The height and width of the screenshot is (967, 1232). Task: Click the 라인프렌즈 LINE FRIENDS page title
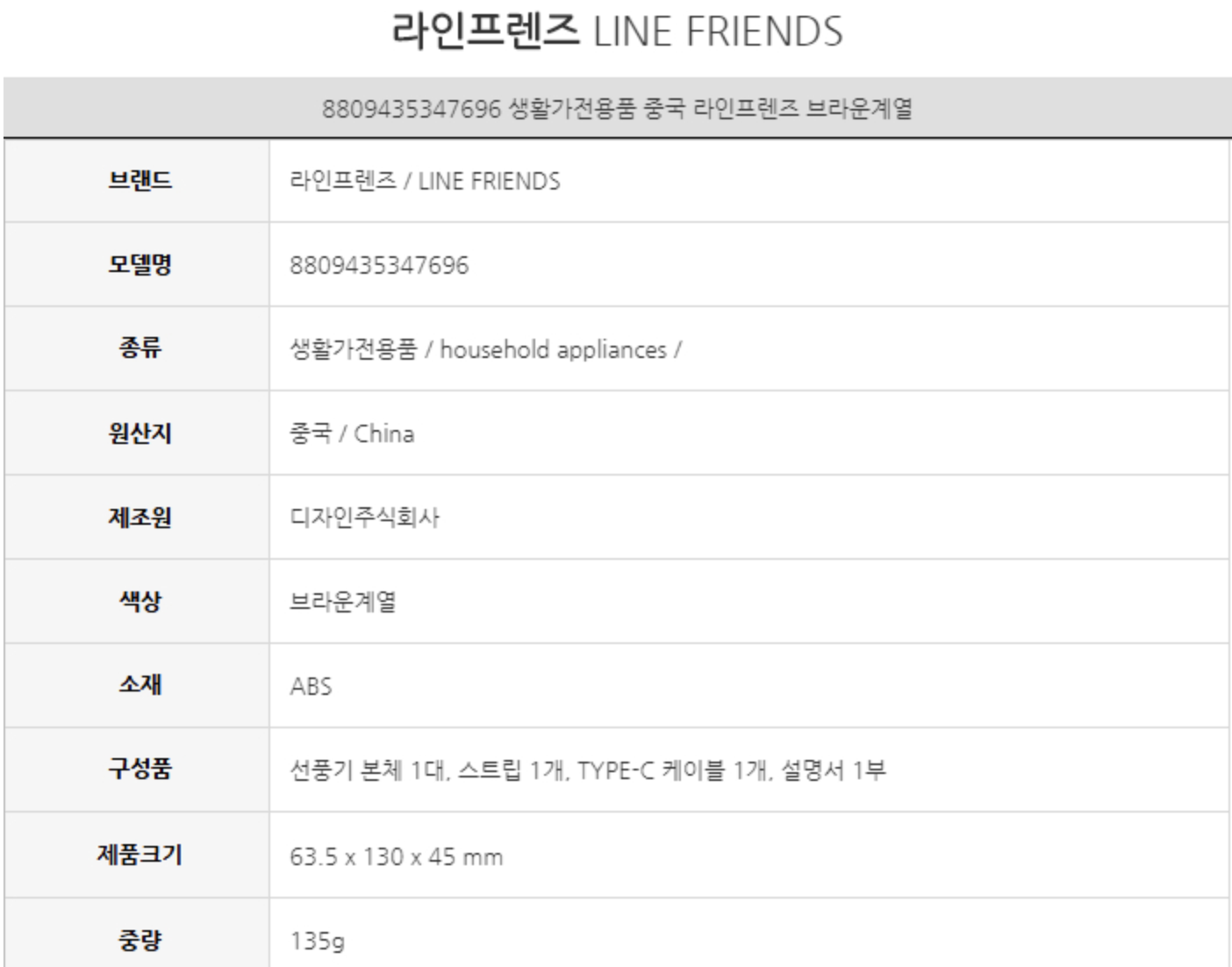click(616, 32)
